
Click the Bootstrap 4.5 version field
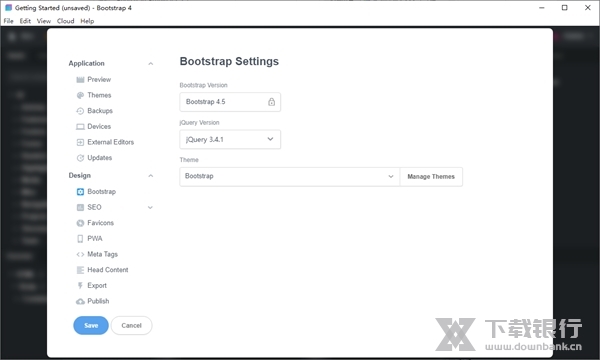click(x=230, y=102)
